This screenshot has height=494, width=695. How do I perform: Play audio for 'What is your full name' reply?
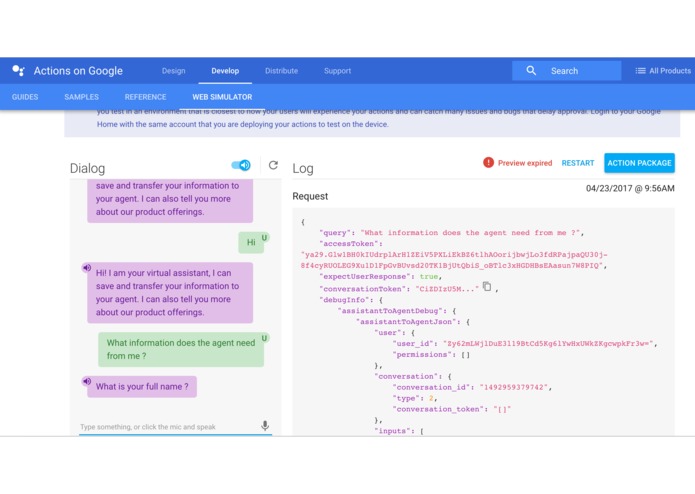[86, 381]
